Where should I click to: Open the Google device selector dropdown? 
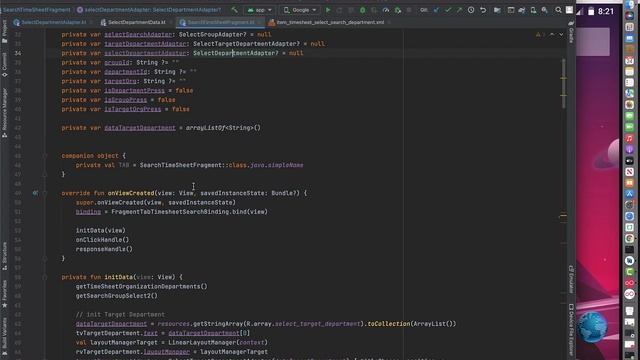click(300, 10)
